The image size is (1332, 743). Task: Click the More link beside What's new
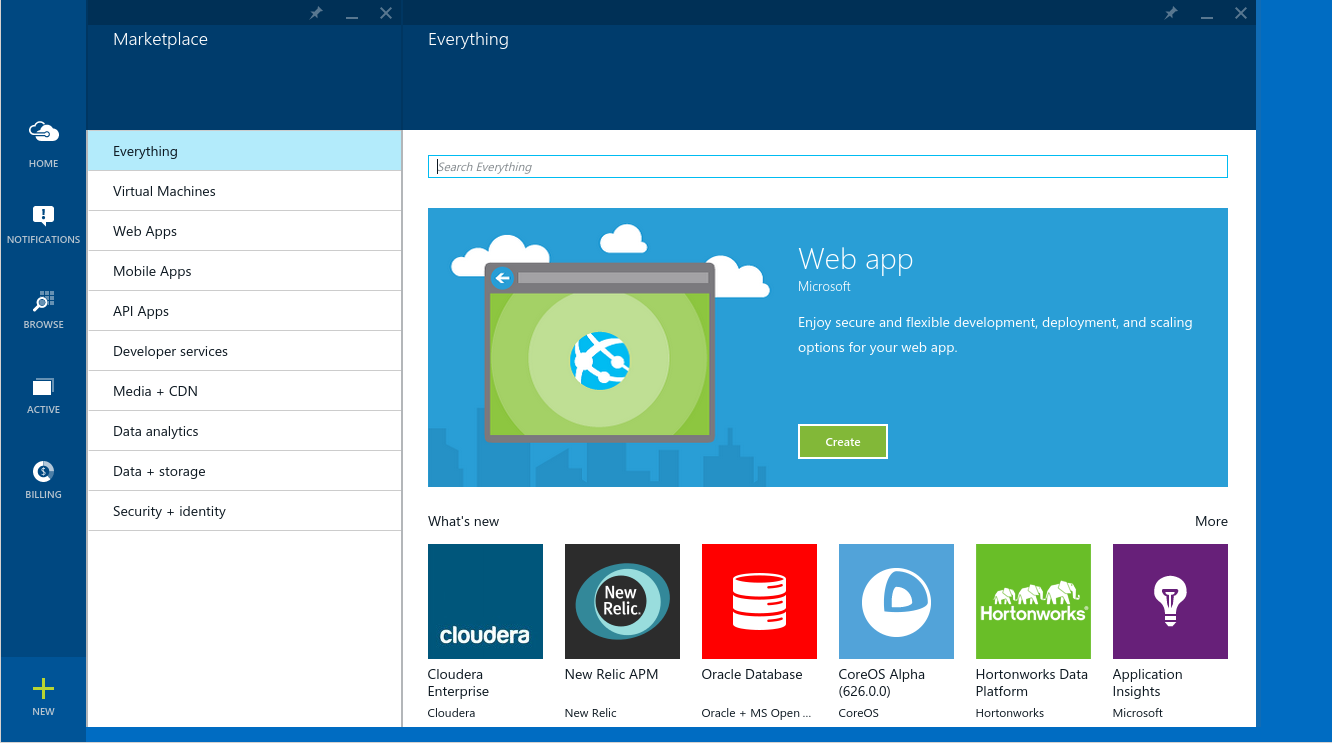click(x=1211, y=521)
